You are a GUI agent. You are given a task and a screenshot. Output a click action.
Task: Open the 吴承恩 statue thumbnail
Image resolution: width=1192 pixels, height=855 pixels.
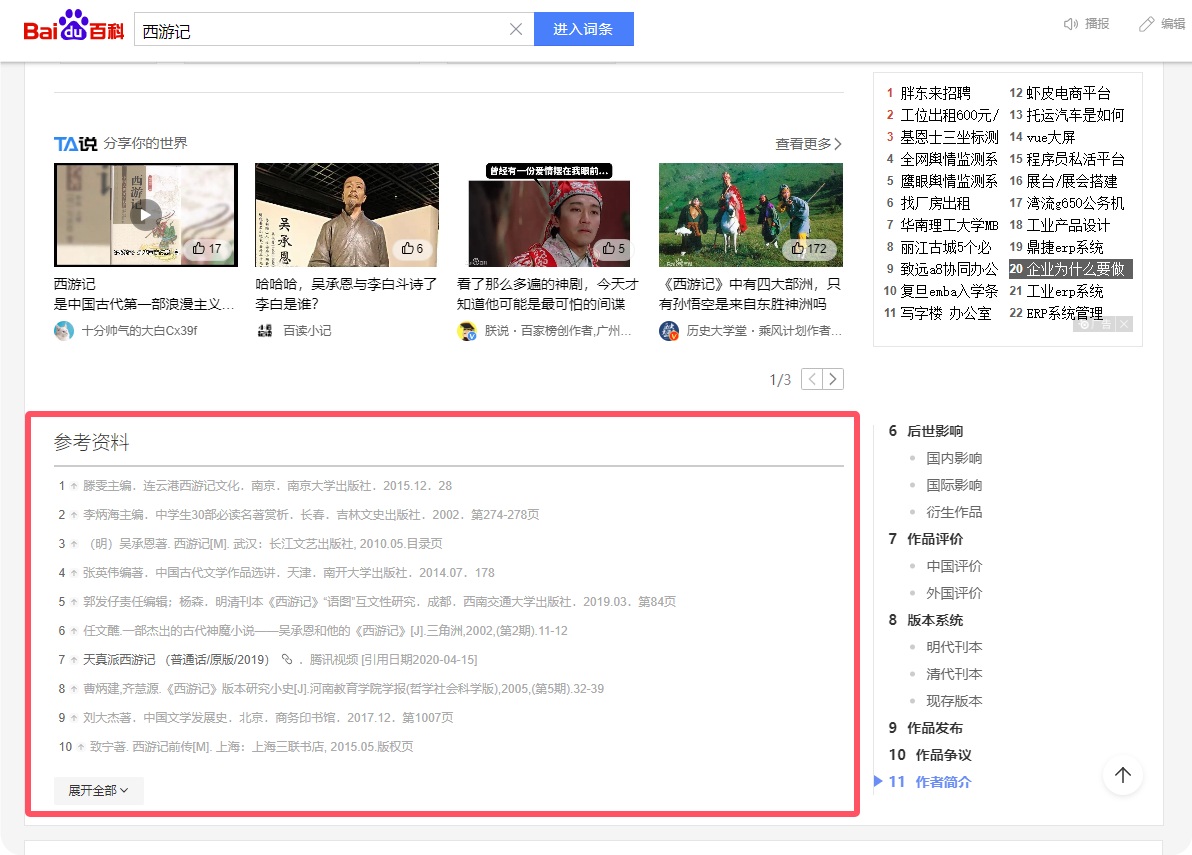pos(347,215)
